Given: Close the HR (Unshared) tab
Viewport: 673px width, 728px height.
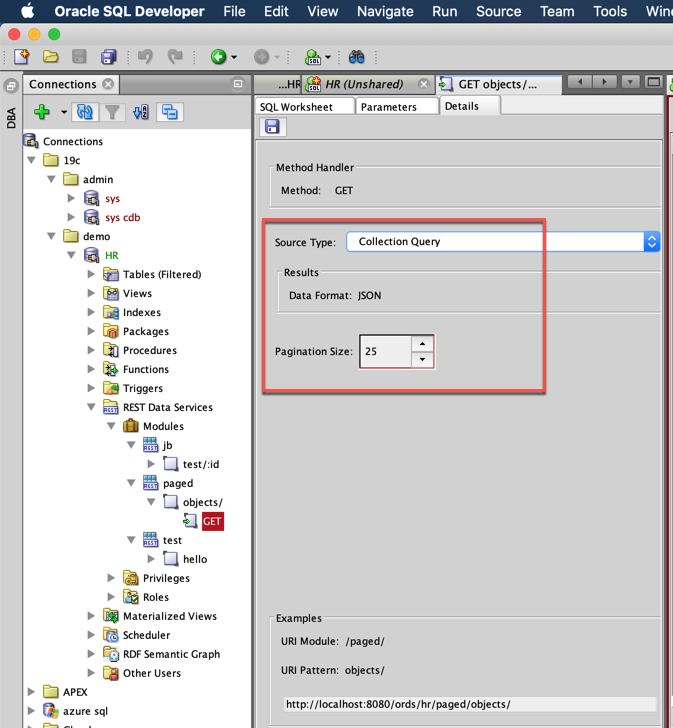Looking at the screenshot, I should point(423,84).
